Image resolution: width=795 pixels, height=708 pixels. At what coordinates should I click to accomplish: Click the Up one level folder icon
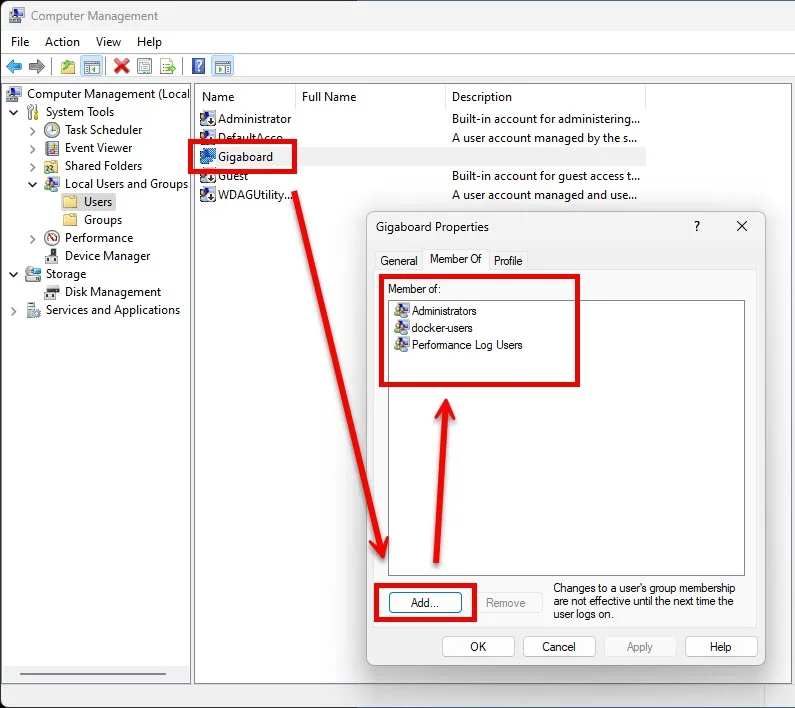click(x=67, y=66)
